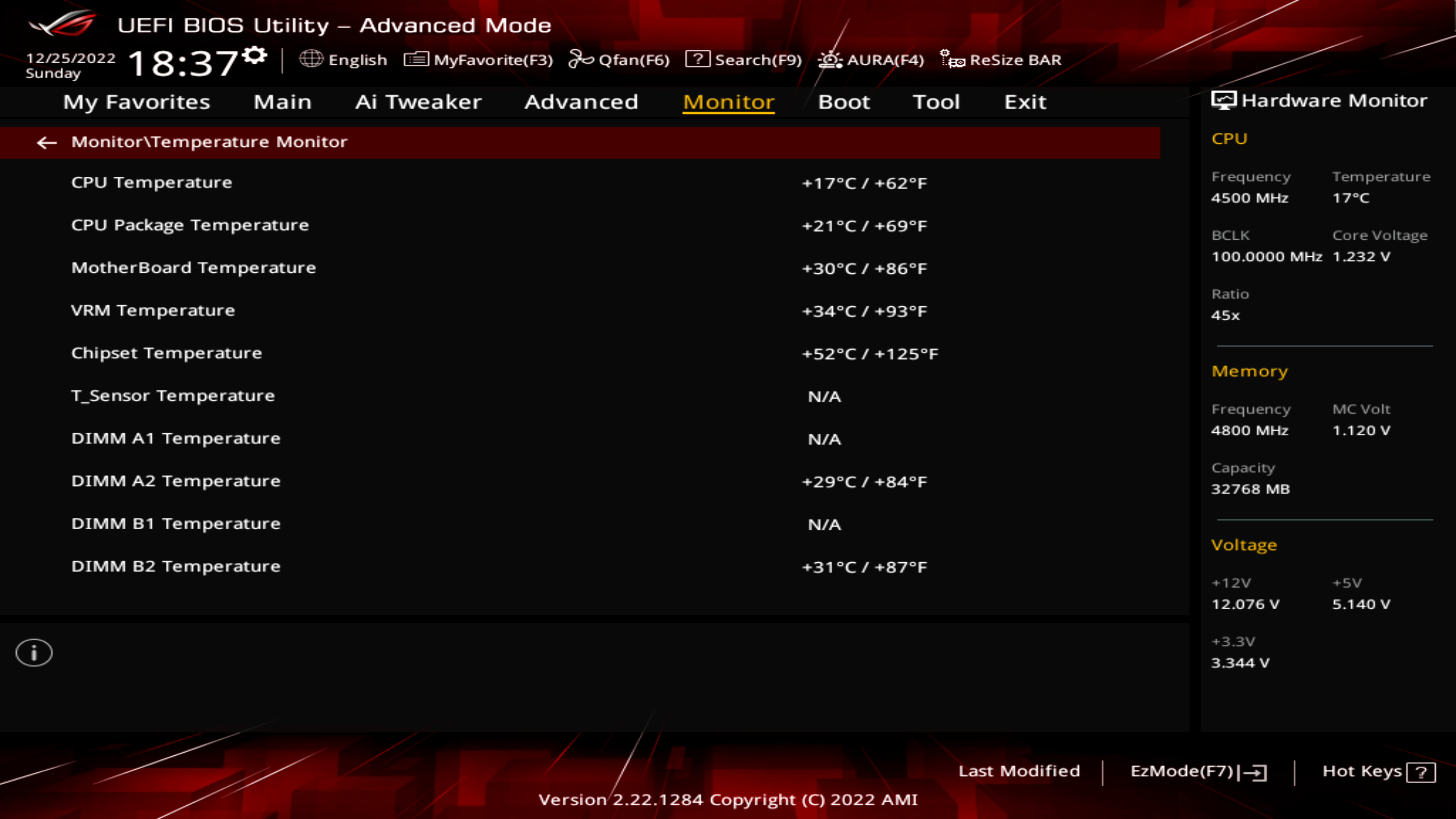Click the 4500 MHz CPU frequency value
This screenshot has height=819, width=1456.
tap(1250, 198)
